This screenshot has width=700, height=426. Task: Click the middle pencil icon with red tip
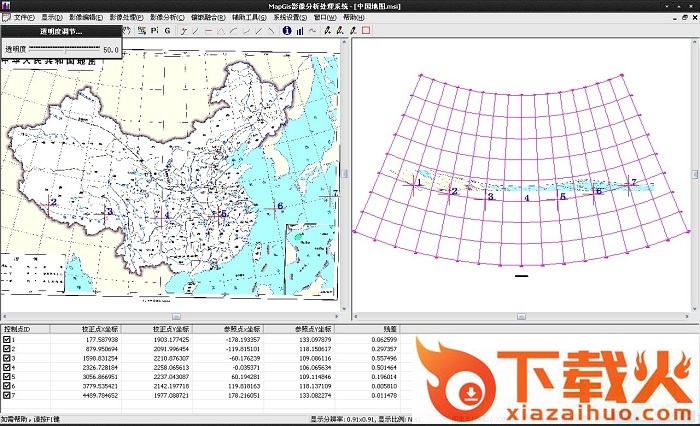pos(340,30)
